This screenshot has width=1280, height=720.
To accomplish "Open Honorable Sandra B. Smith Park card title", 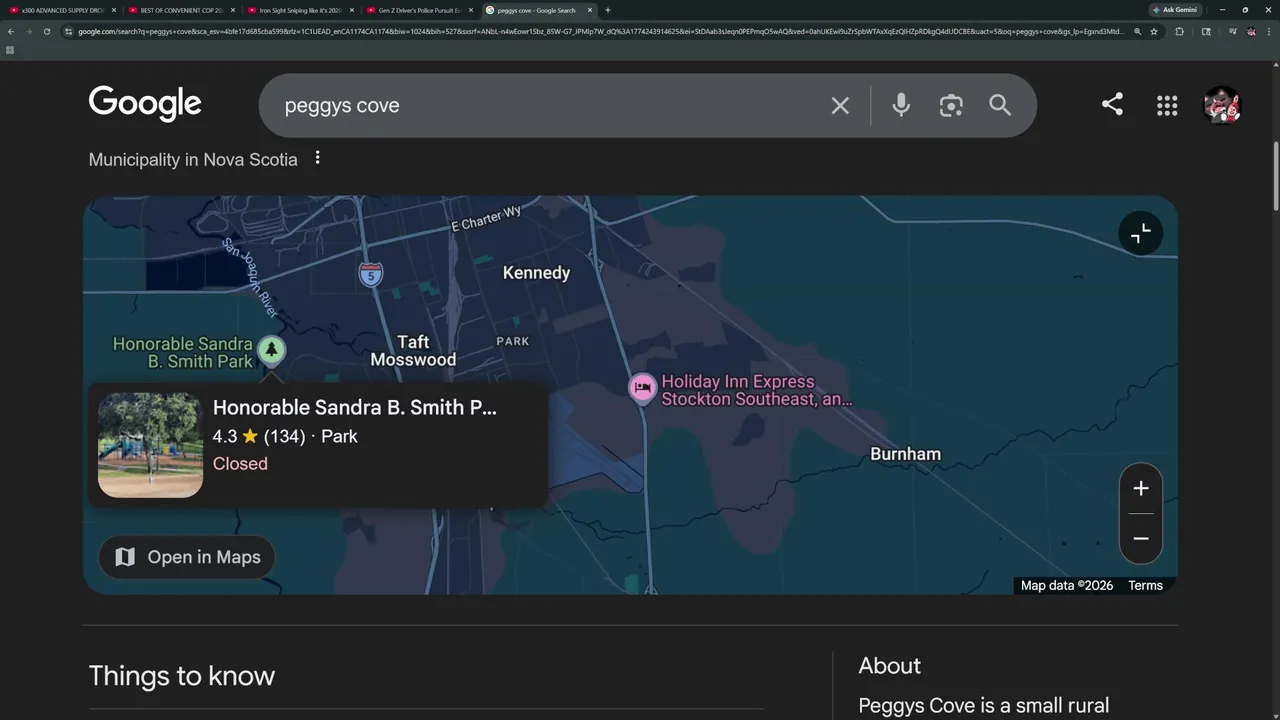I will click(355, 407).
